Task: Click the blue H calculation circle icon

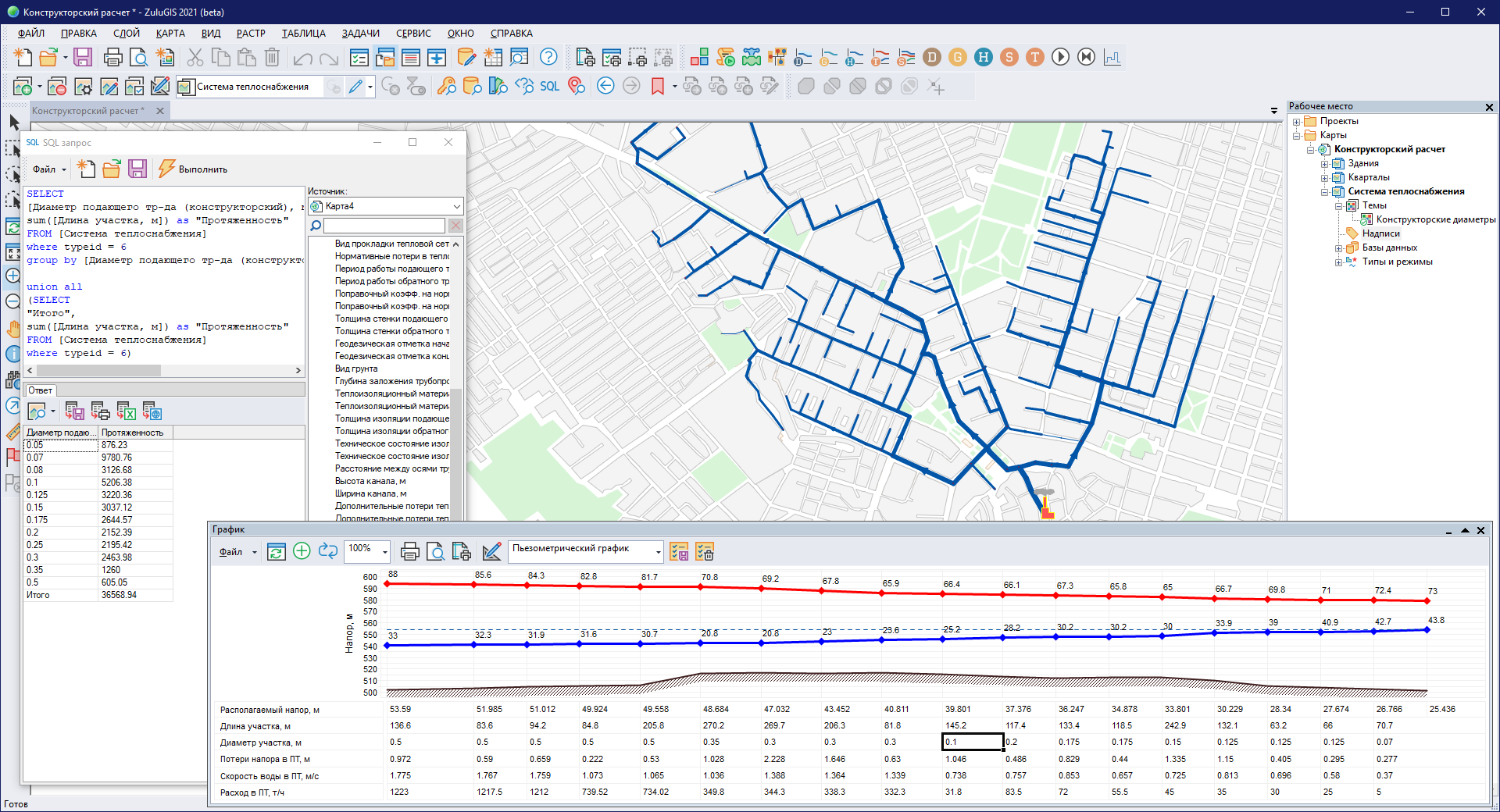Action: tap(984, 57)
